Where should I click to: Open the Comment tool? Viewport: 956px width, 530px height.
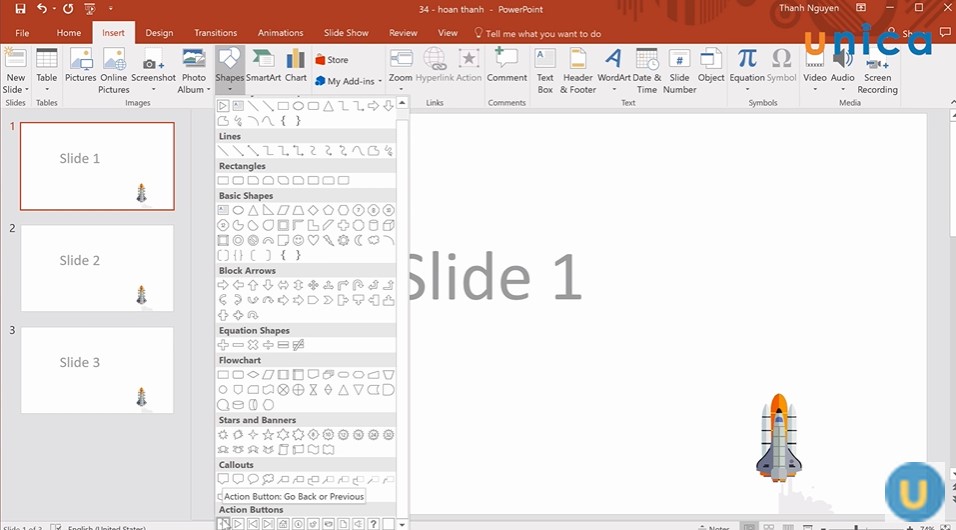(507, 66)
